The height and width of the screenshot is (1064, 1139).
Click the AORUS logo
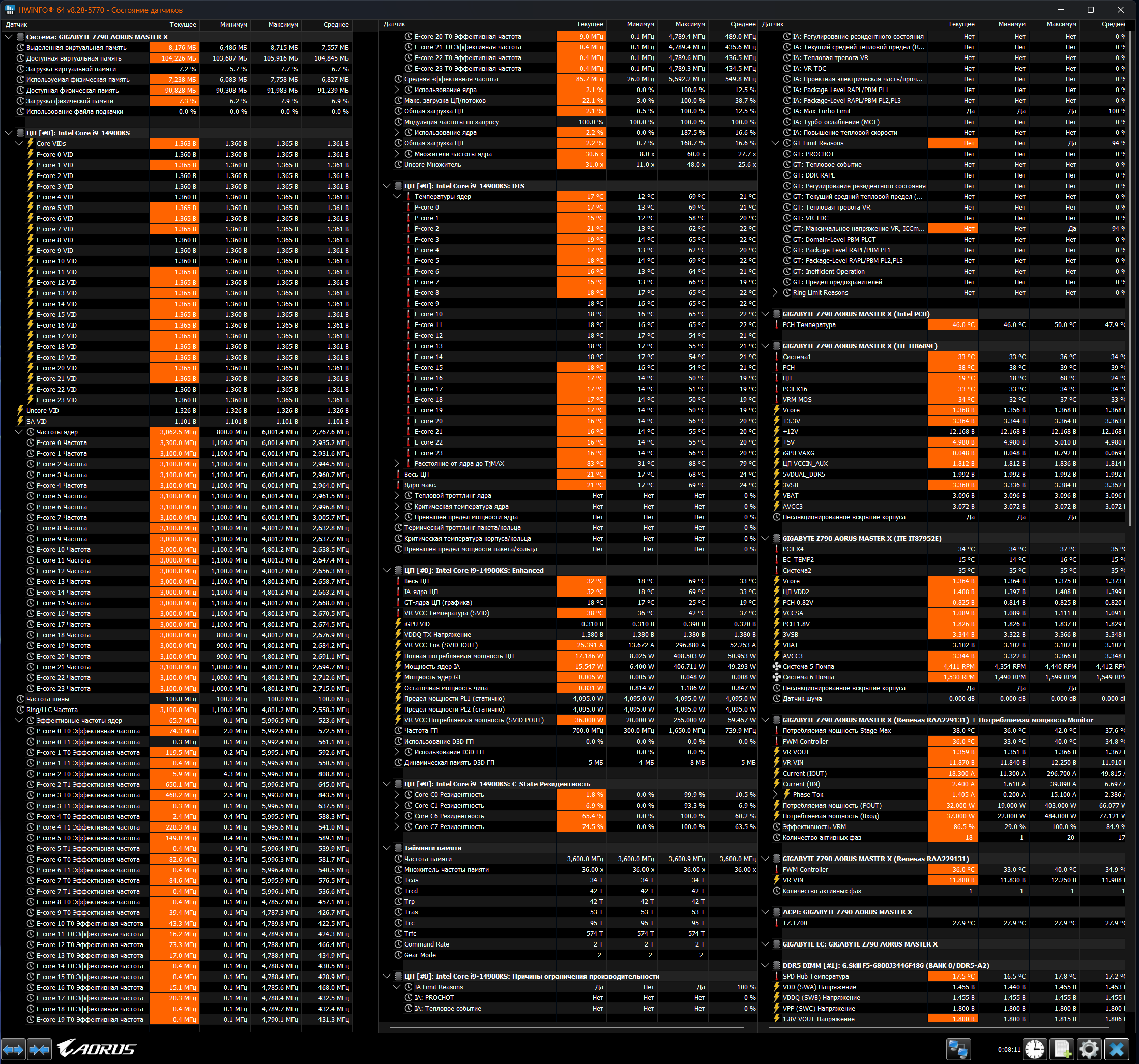click(96, 1050)
